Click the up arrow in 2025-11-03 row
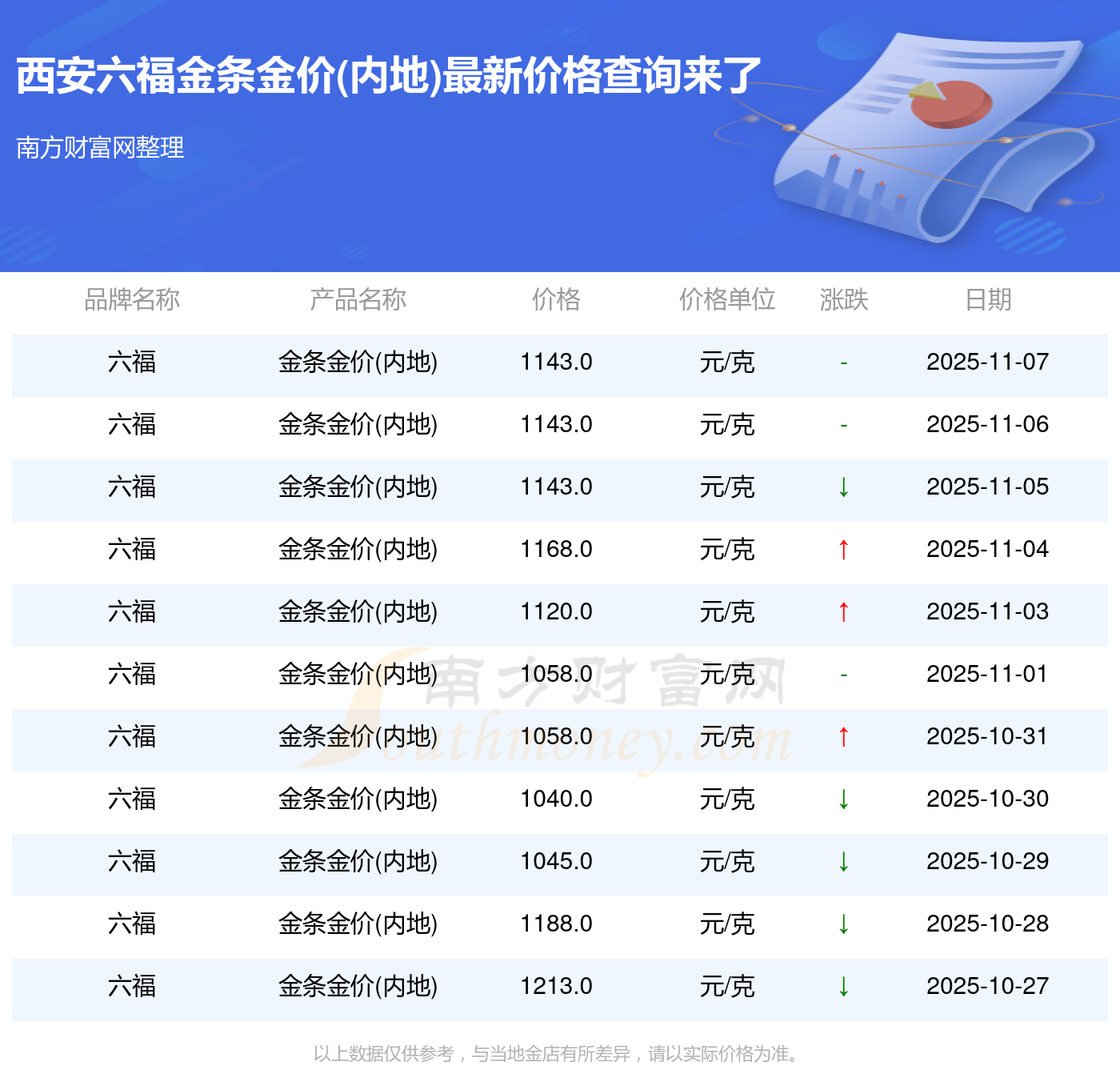The image size is (1120, 1090). pyautogui.click(x=843, y=612)
